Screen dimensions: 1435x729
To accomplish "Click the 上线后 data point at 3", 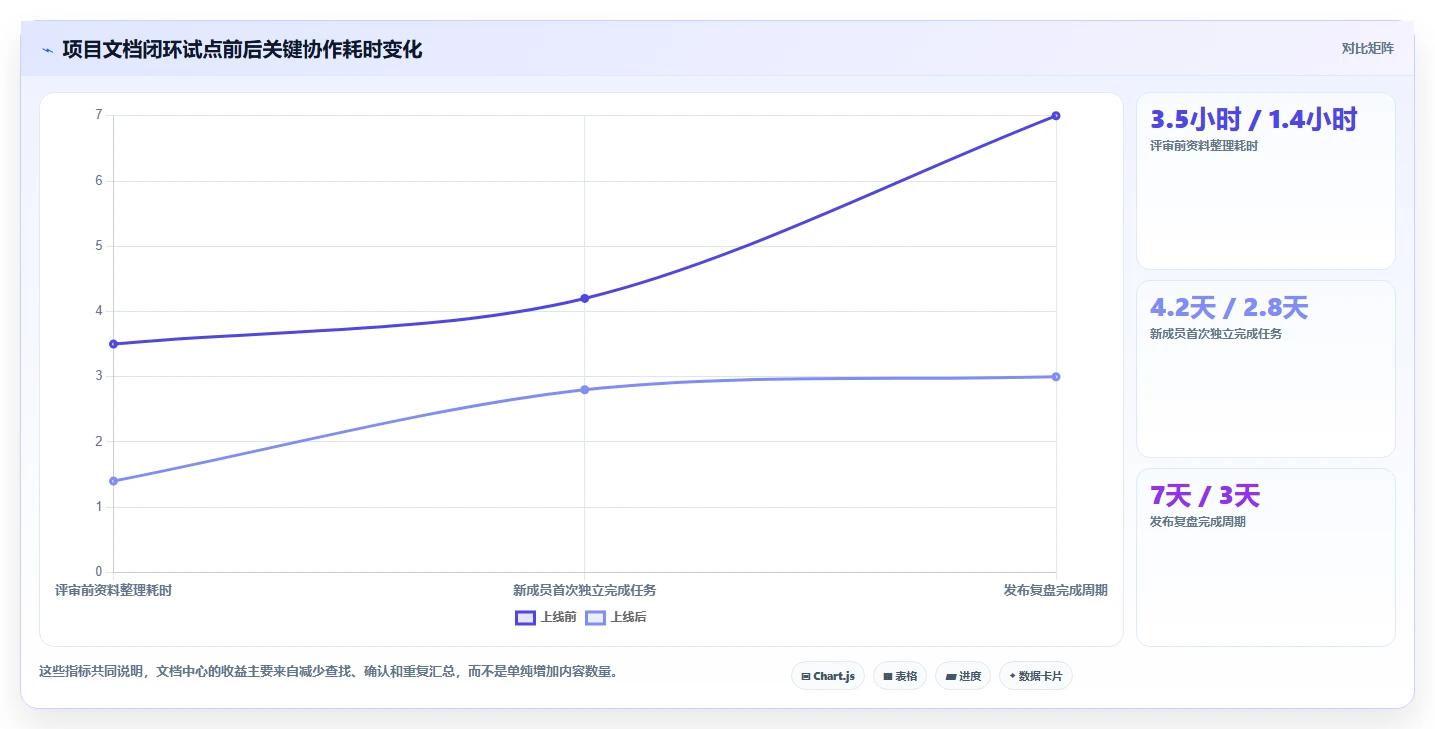I will (1056, 377).
